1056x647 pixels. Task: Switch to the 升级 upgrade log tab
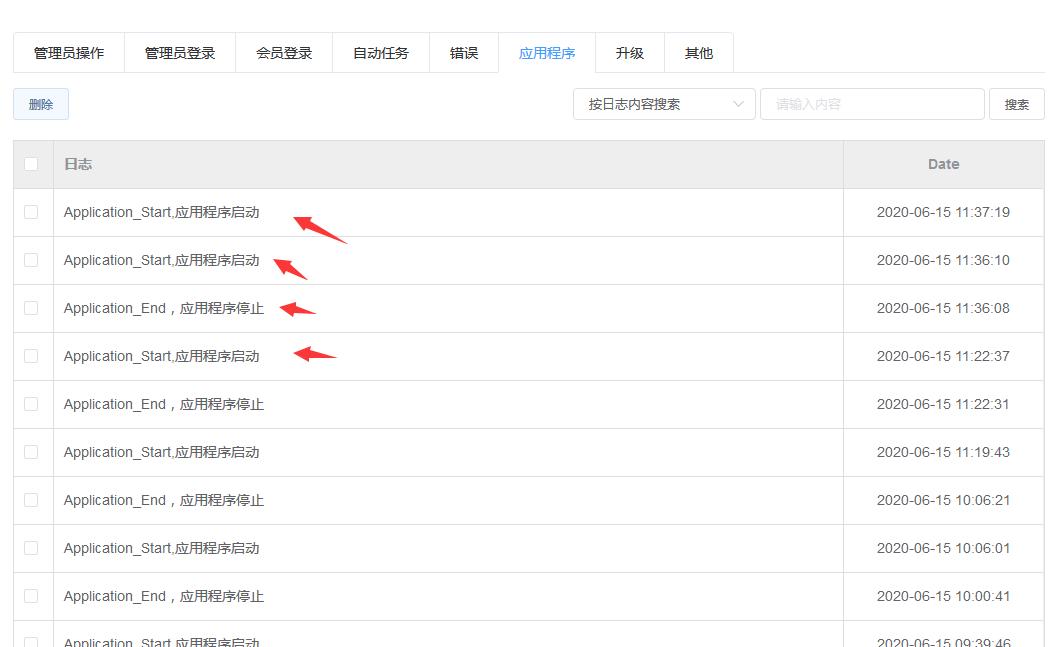point(630,53)
